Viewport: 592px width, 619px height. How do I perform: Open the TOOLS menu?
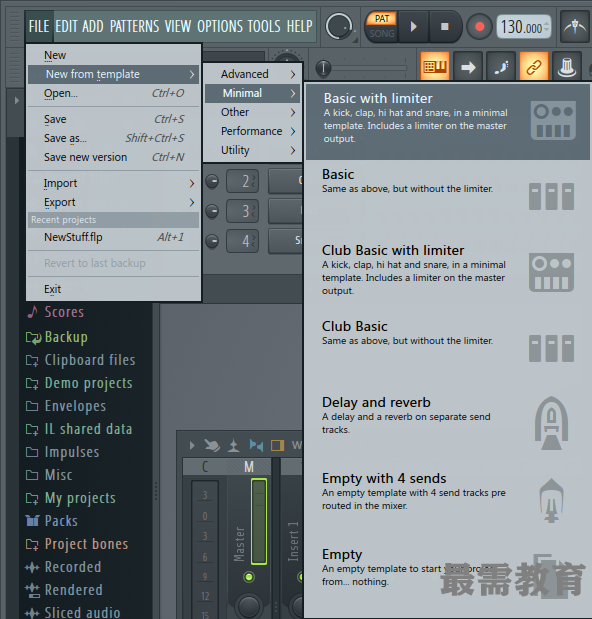264,26
